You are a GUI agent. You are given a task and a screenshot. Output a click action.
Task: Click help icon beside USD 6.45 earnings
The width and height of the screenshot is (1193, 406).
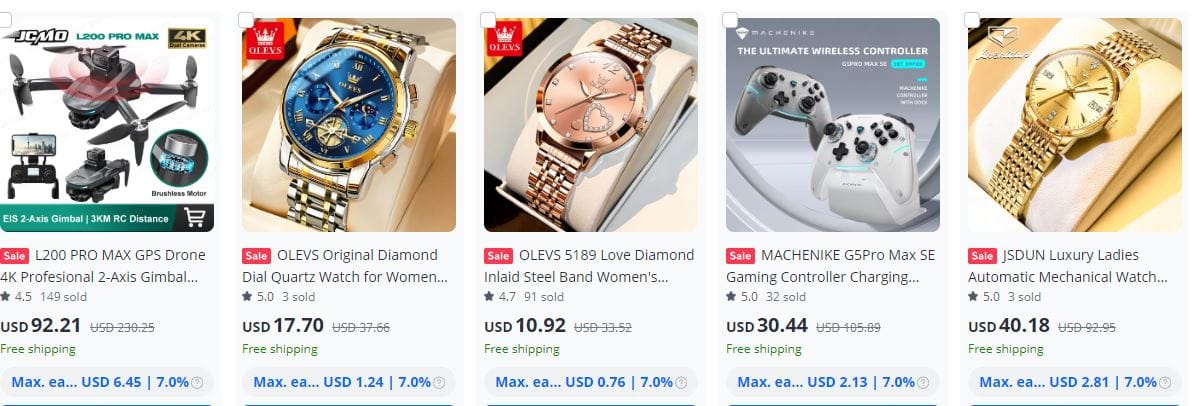pyautogui.click(x=198, y=382)
